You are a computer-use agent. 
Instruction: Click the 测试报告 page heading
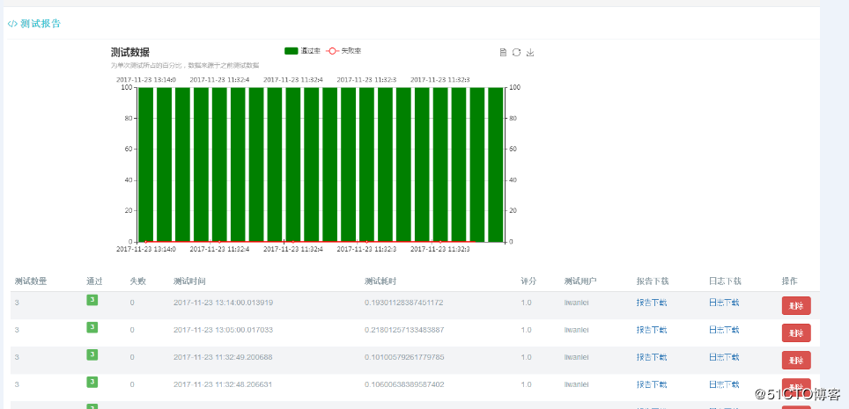point(40,24)
